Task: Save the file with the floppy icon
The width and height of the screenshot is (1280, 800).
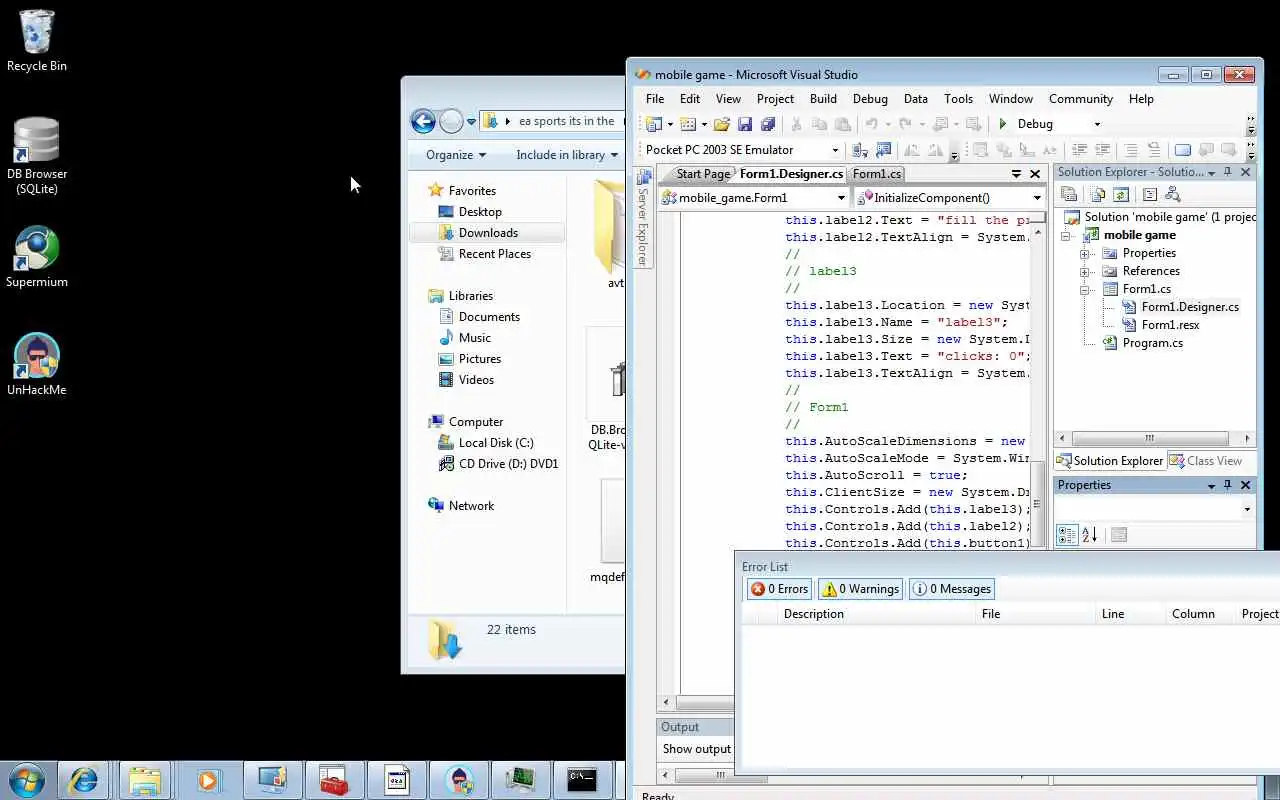Action: point(745,124)
